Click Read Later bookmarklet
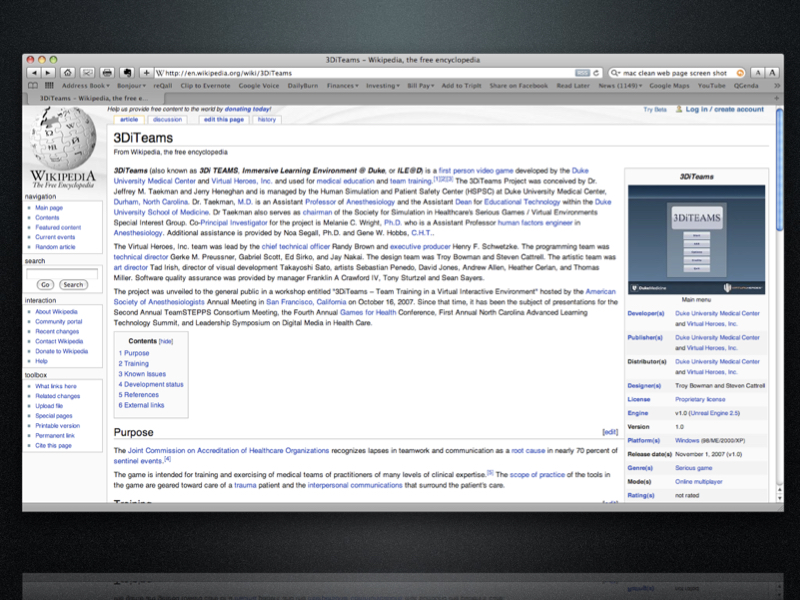 (573, 86)
